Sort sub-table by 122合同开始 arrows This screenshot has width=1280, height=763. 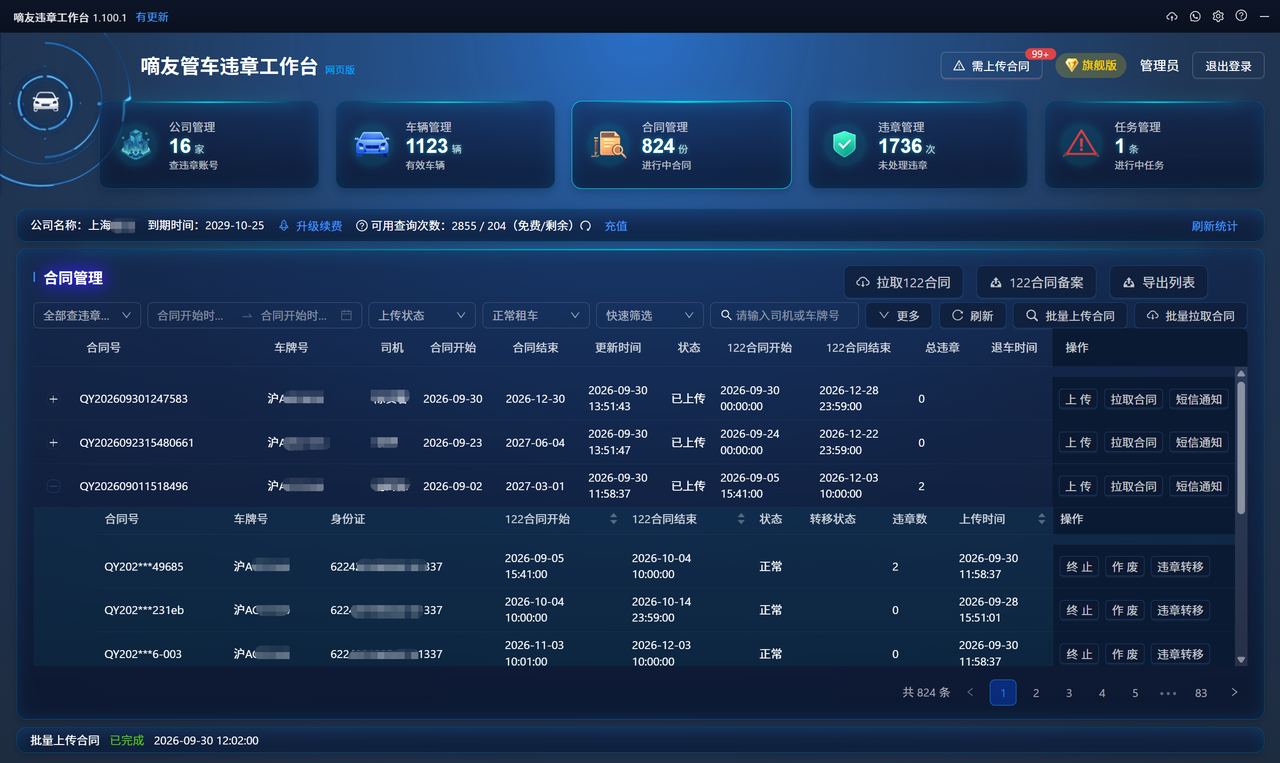pyautogui.click(x=614, y=519)
